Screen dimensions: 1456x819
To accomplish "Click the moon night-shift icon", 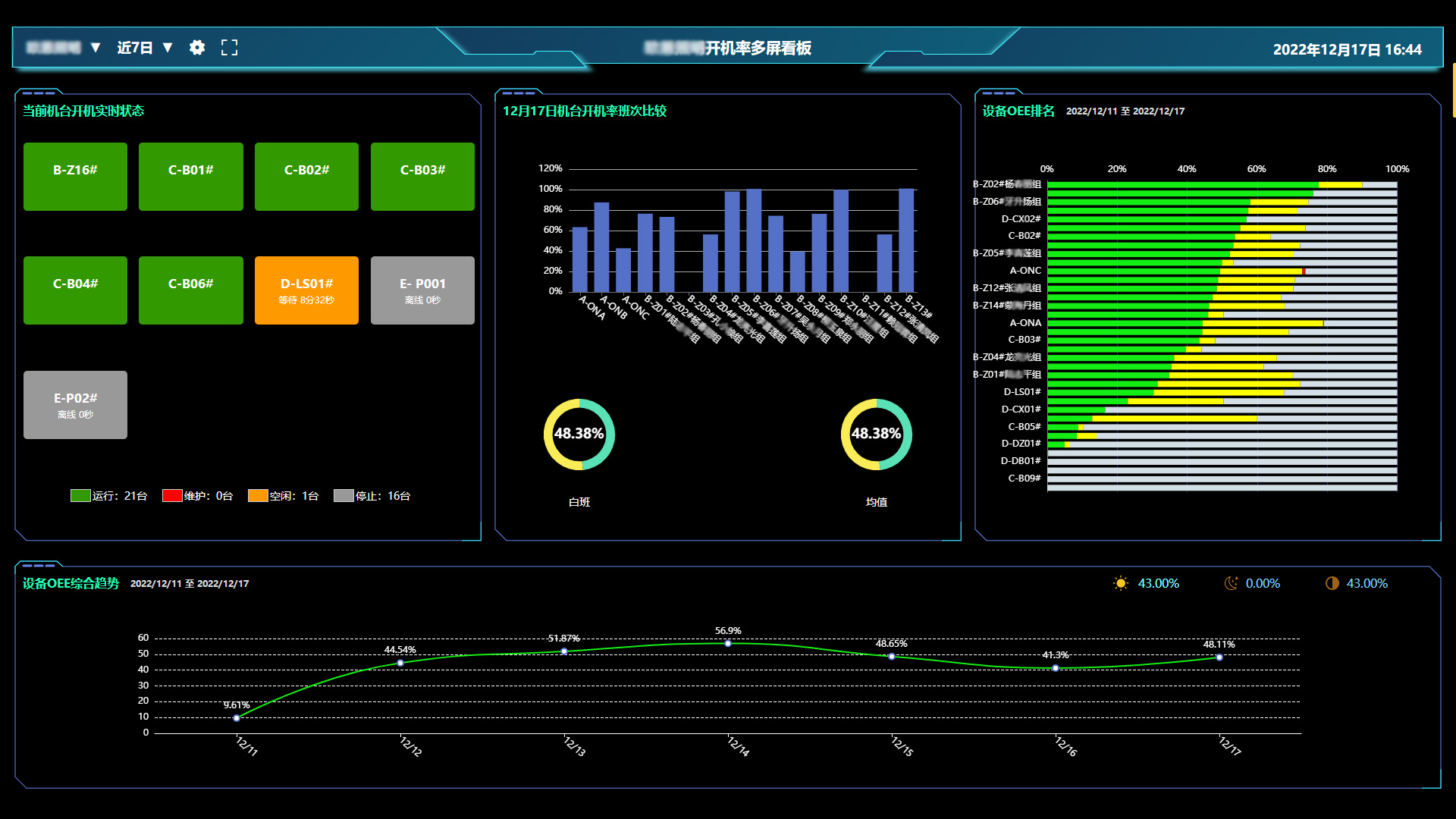I will [x=1231, y=583].
